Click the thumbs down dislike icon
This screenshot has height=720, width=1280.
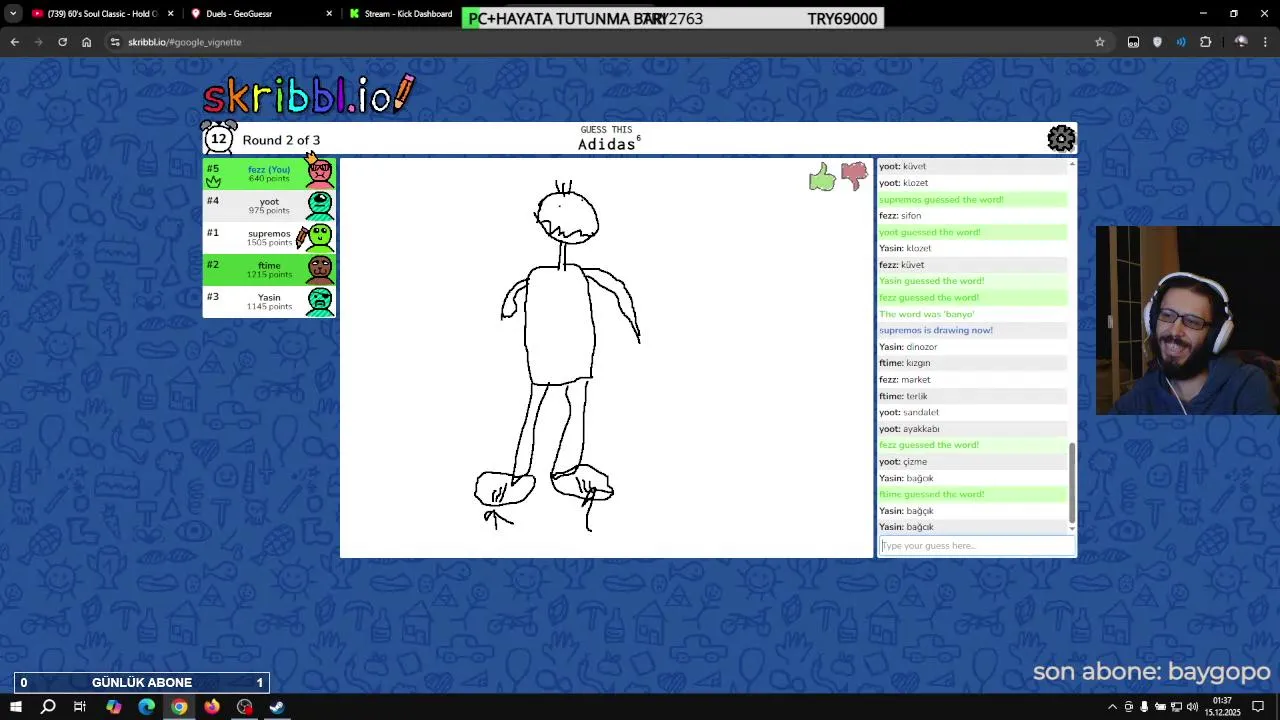[x=854, y=176]
